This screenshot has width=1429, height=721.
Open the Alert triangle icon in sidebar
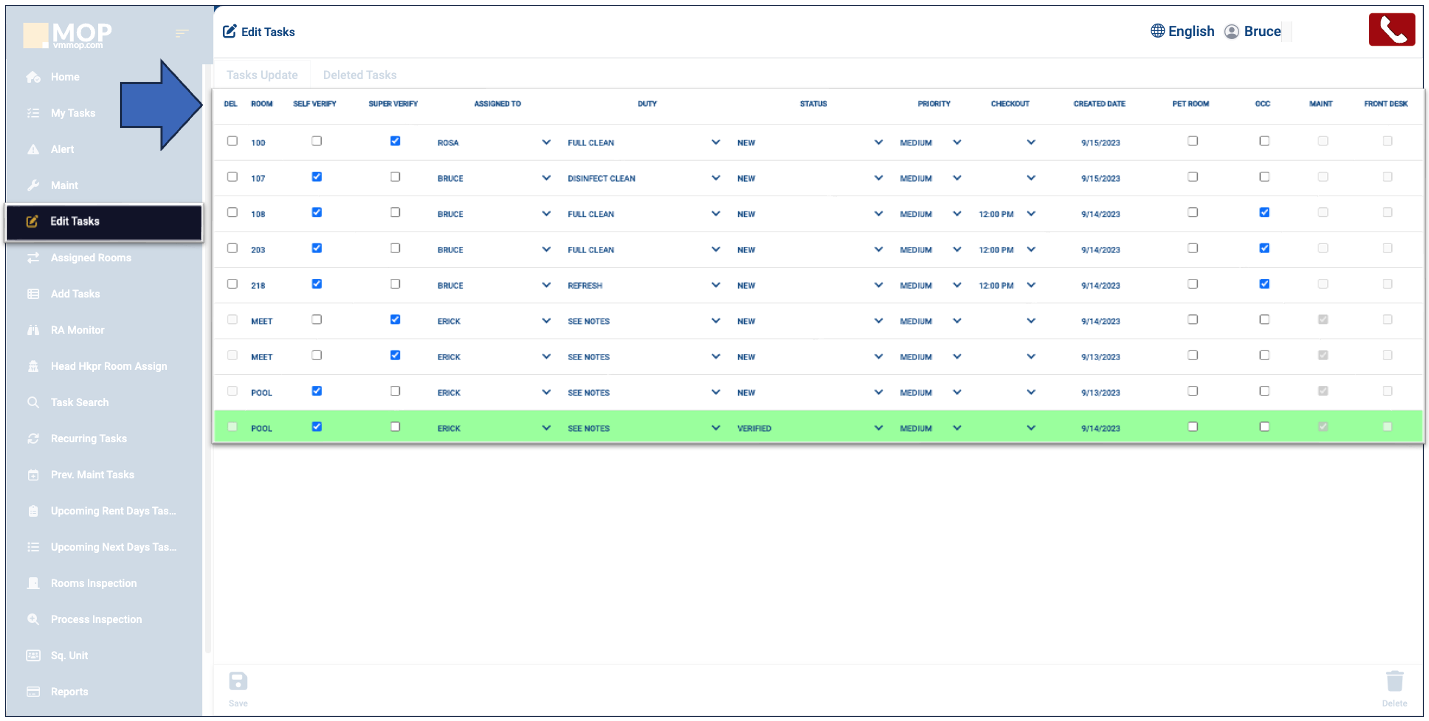click(33, 150)
